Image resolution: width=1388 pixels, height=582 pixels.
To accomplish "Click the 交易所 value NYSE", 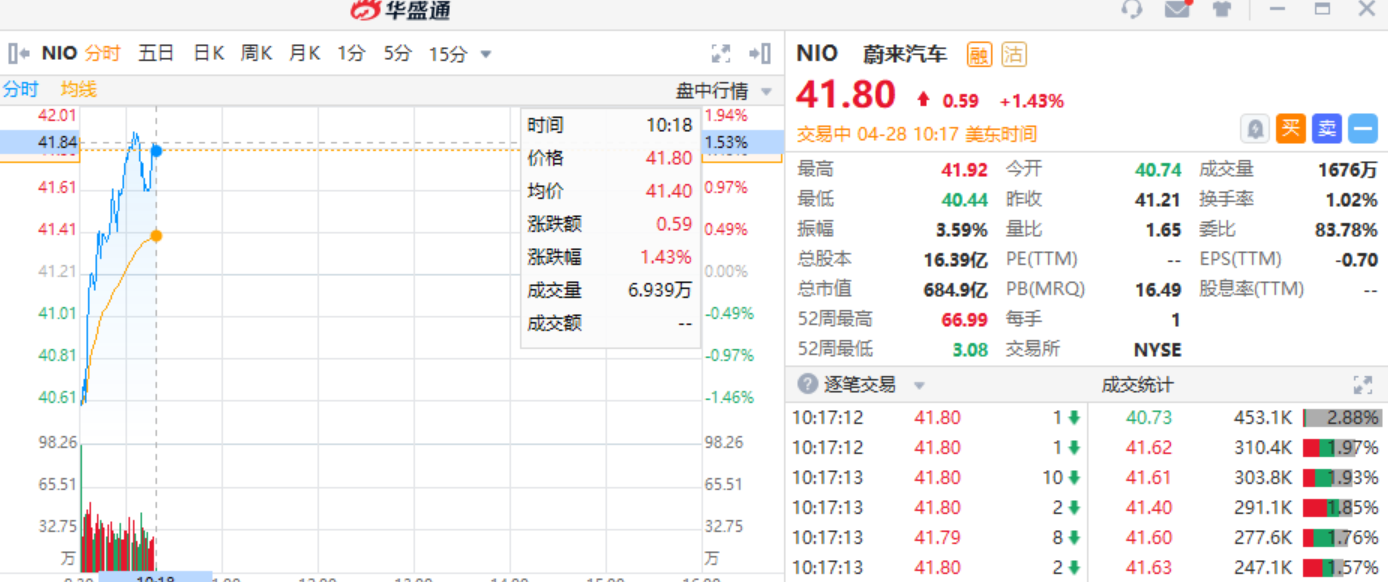I will coord(1157,350).
